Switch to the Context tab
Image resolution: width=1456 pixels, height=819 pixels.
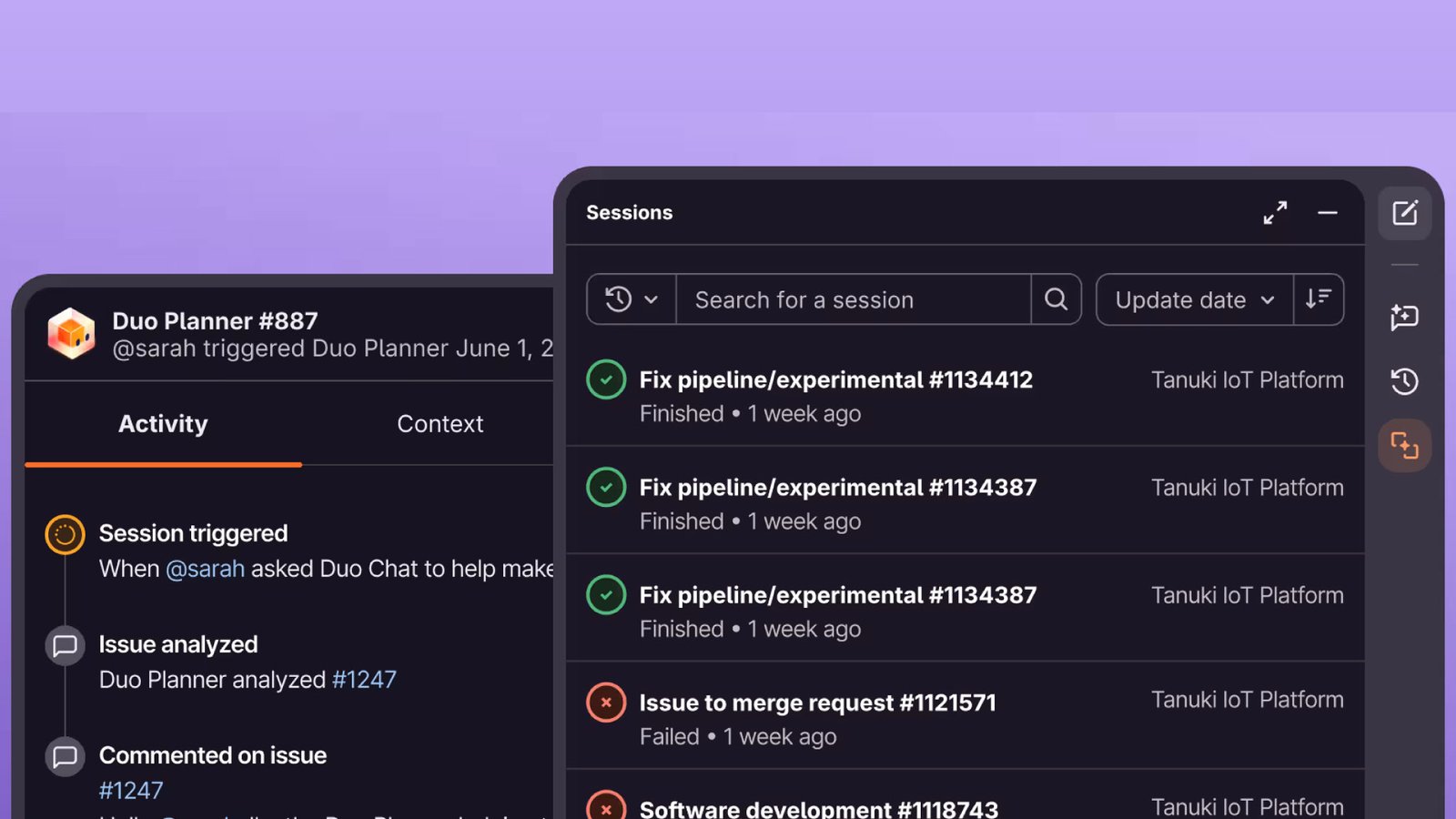(440, 423)
